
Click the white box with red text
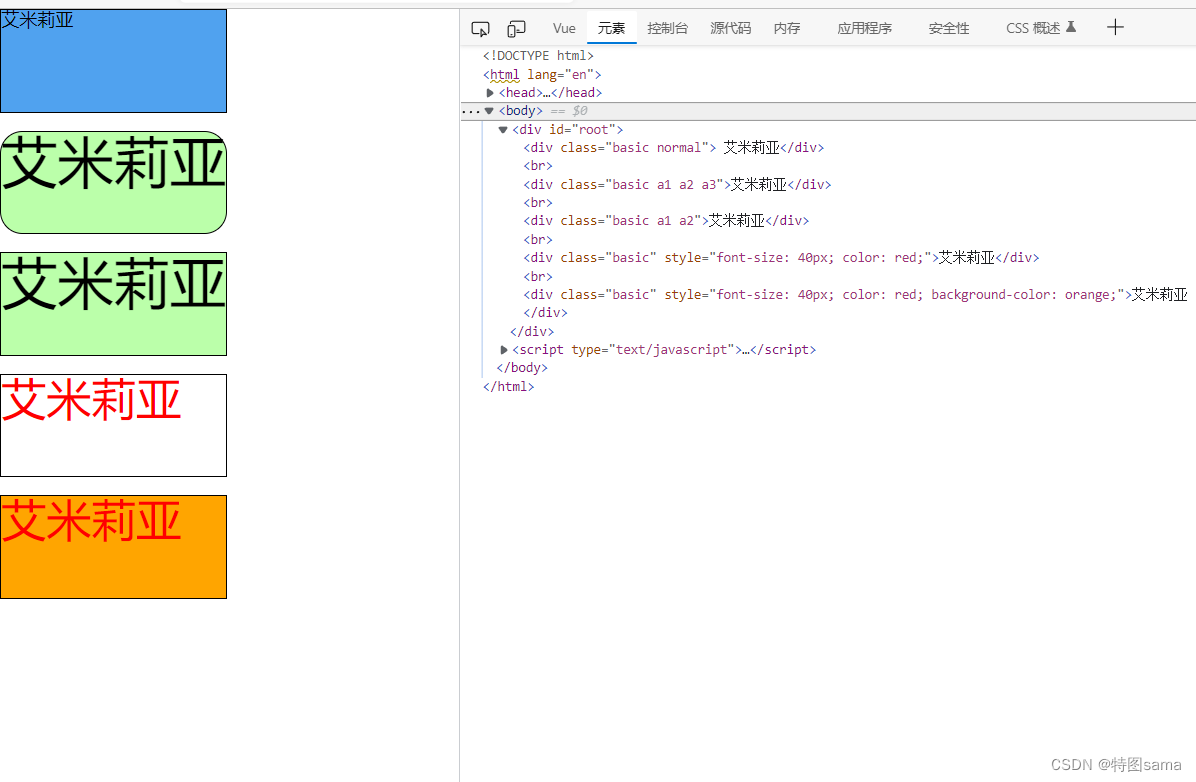114,425
